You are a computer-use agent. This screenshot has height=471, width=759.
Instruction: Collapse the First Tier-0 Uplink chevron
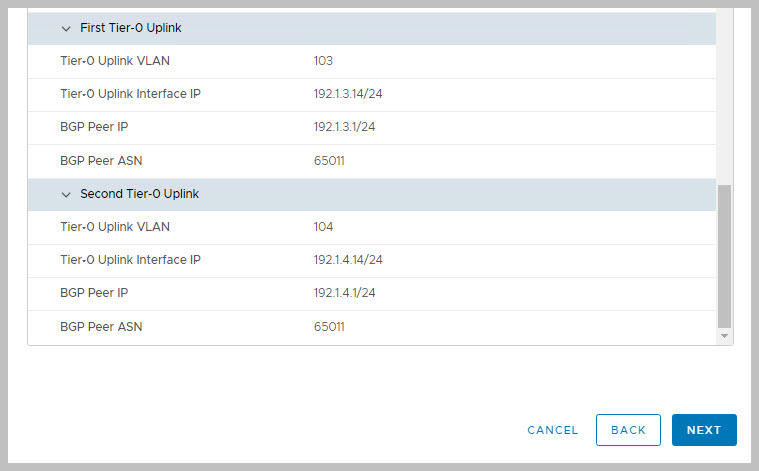tap(66, 29)
